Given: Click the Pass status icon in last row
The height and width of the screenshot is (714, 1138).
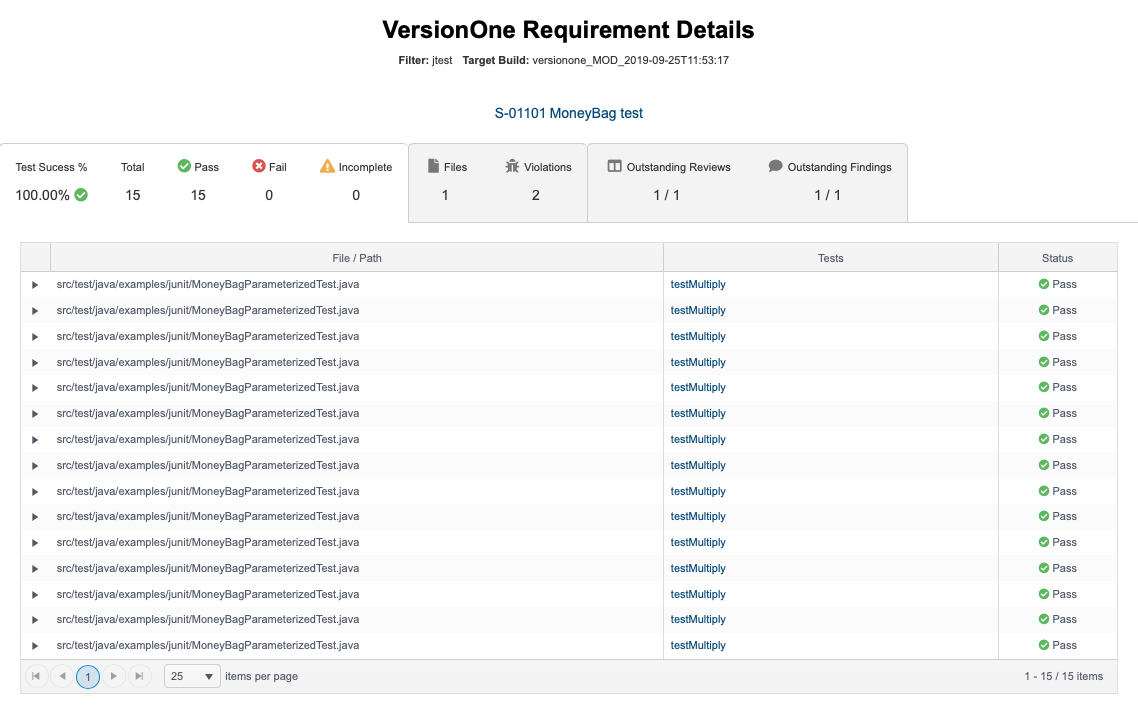Looking at the screenshot, I should (x=1044, y=645).
